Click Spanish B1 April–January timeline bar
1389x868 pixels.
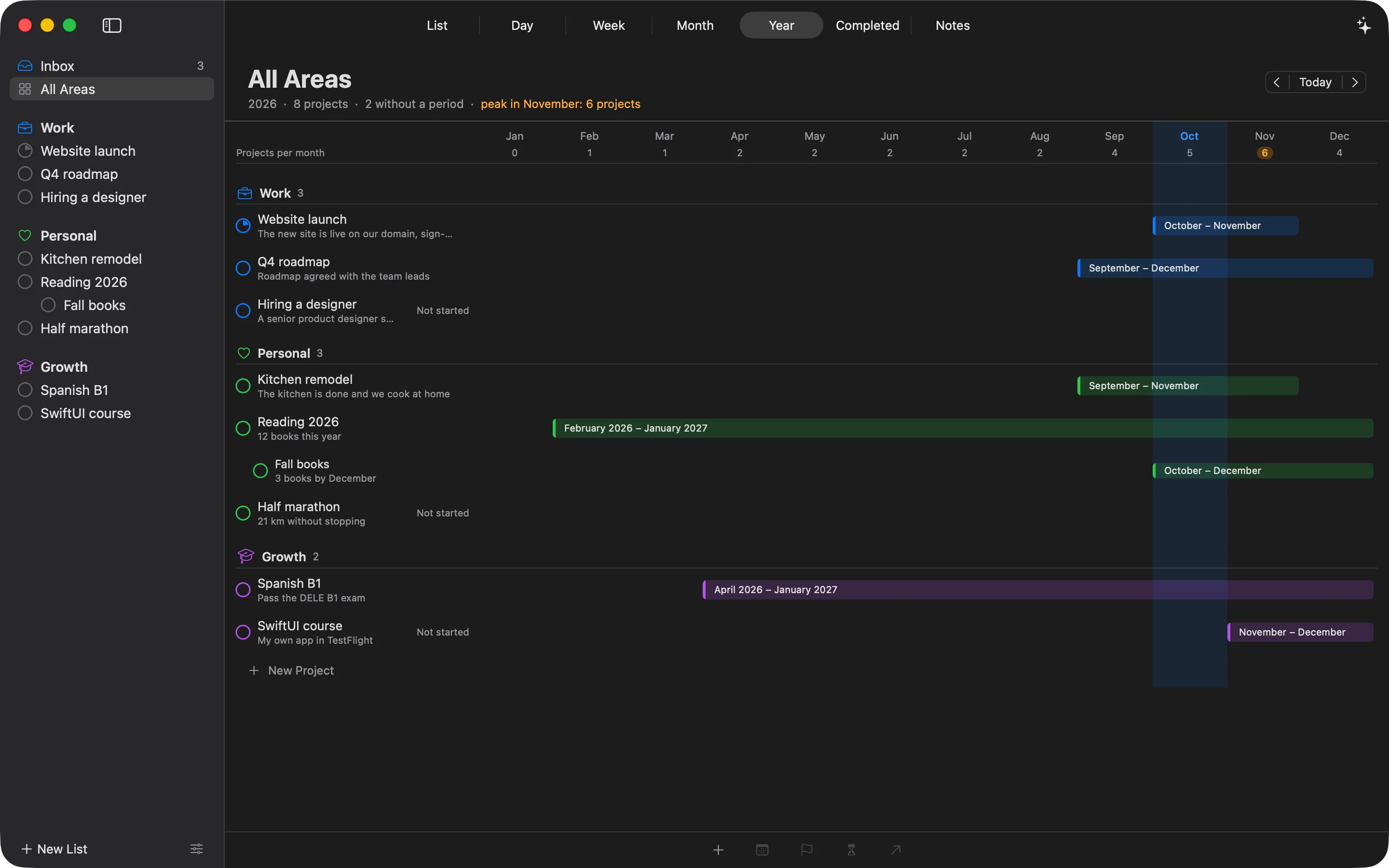click(1038, 590)
